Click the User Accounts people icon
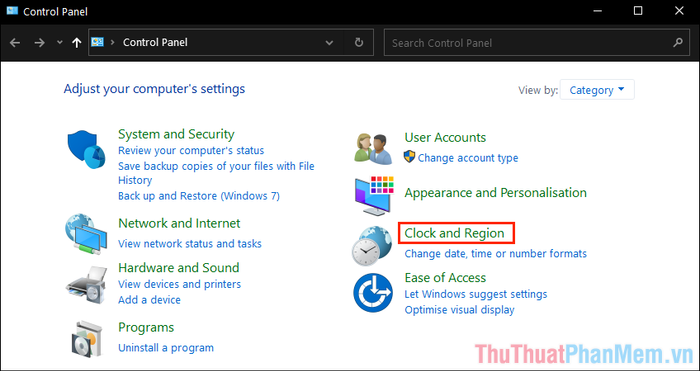700x371 pixels. coord(373,148)
